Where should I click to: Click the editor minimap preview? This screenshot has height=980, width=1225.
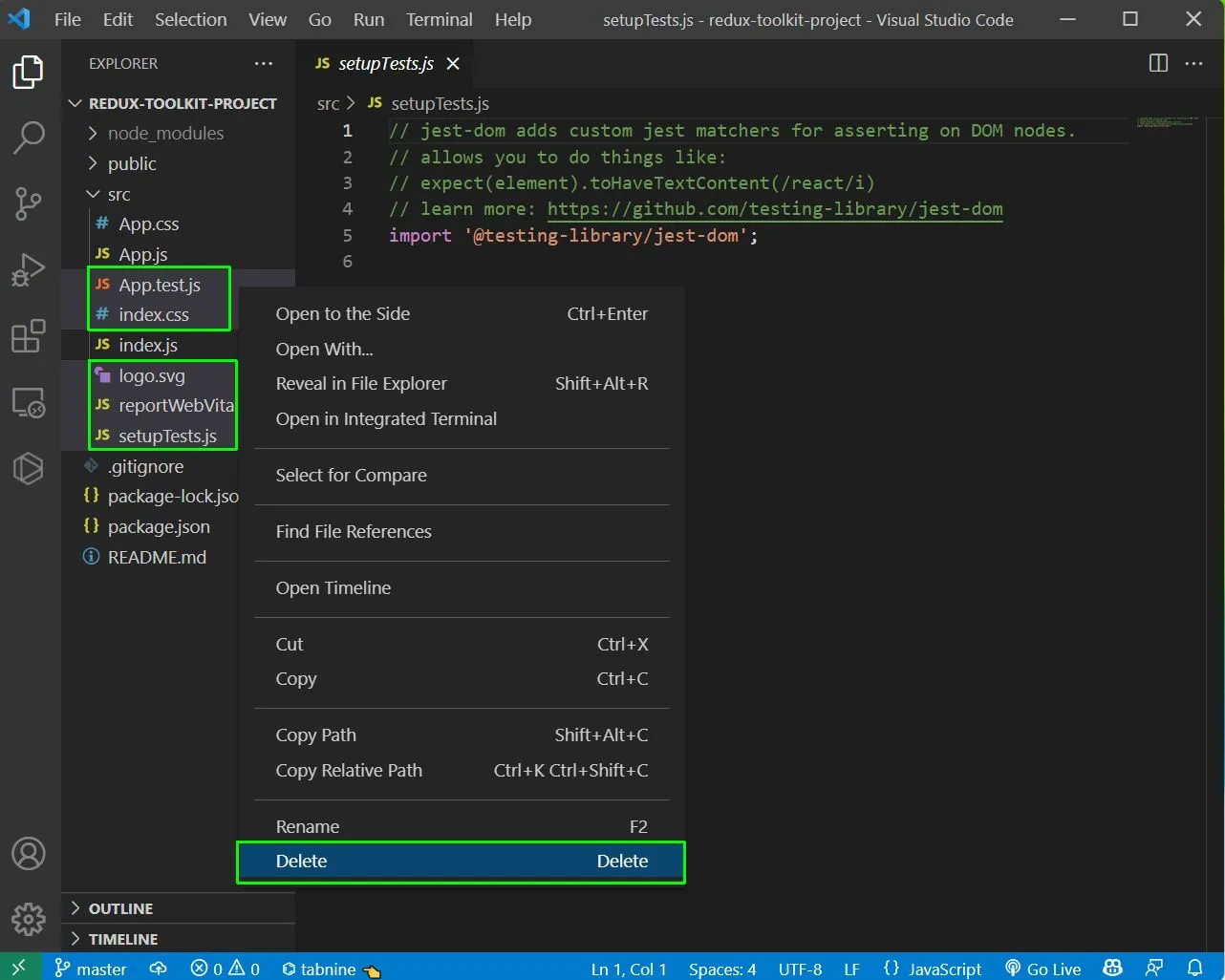(x=1167, y=122)
